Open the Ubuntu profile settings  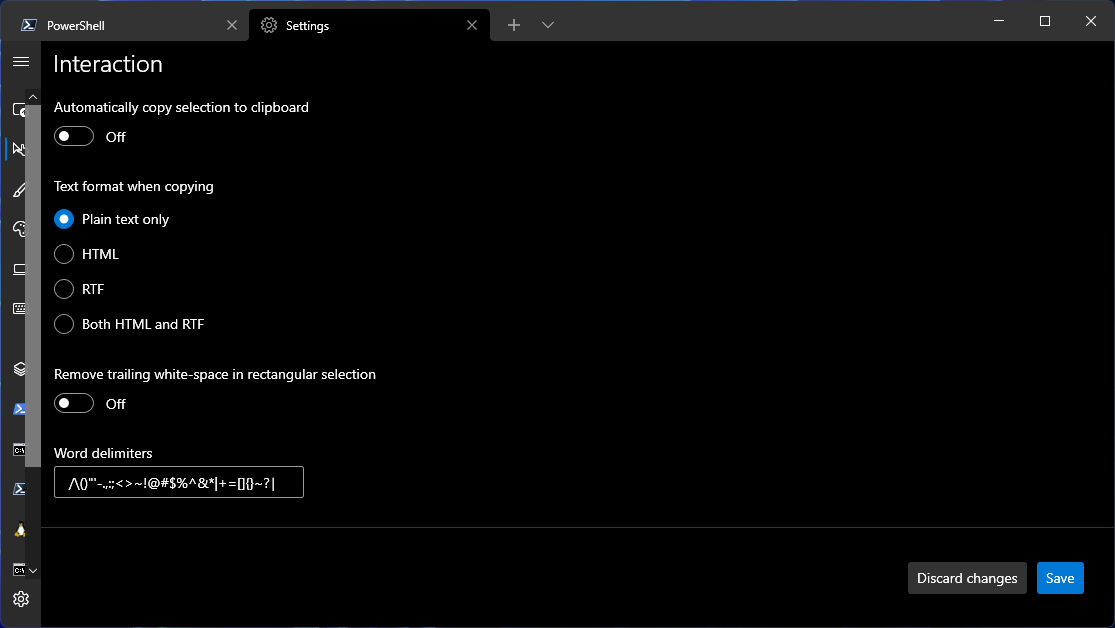[x=20, y=529]
